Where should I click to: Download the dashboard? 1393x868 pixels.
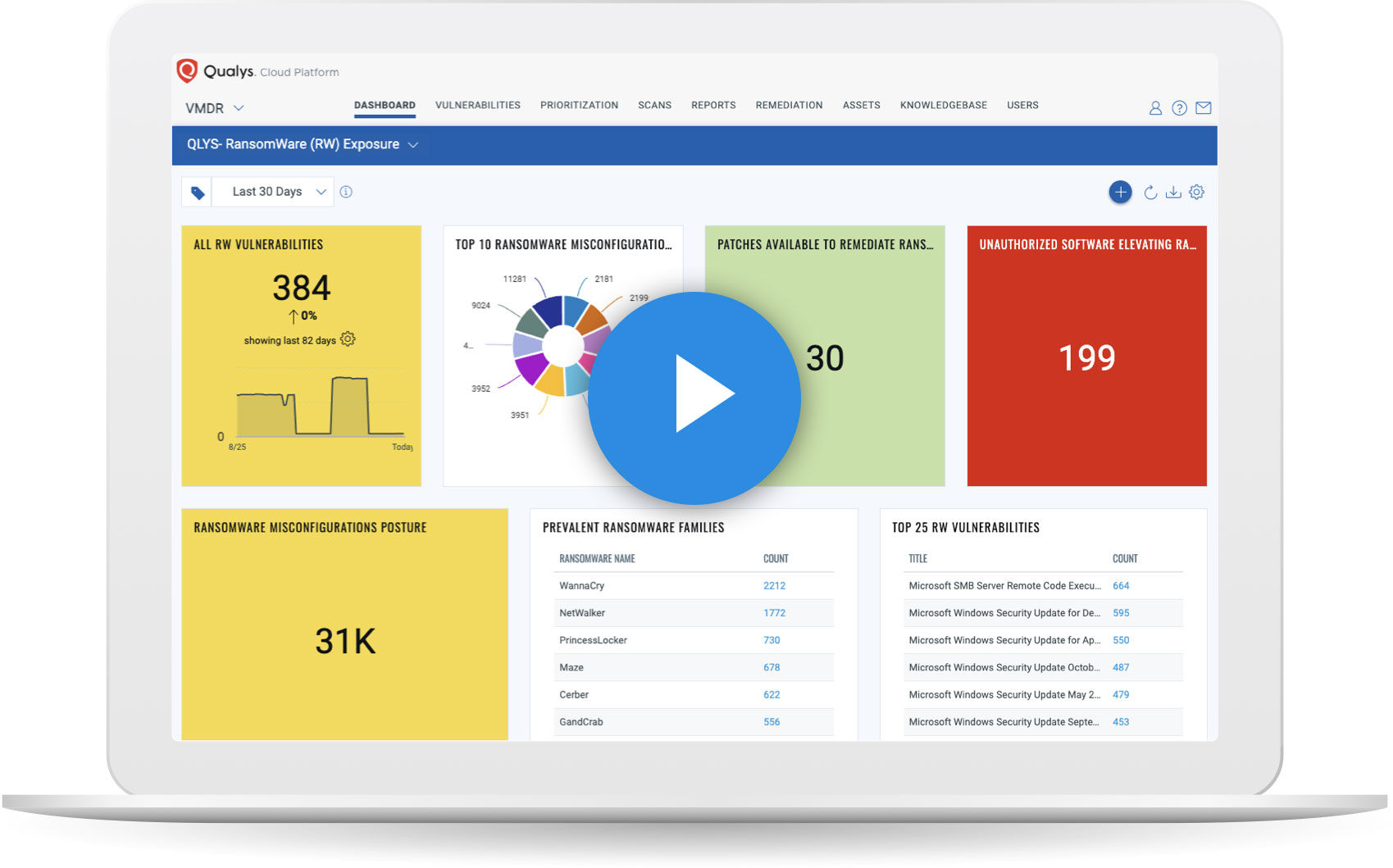pos(1173,192)
